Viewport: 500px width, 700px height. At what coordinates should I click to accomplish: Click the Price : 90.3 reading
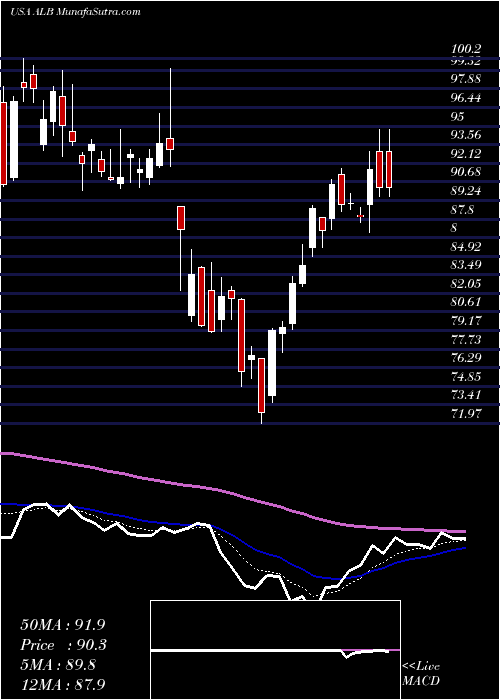point(62,645)
